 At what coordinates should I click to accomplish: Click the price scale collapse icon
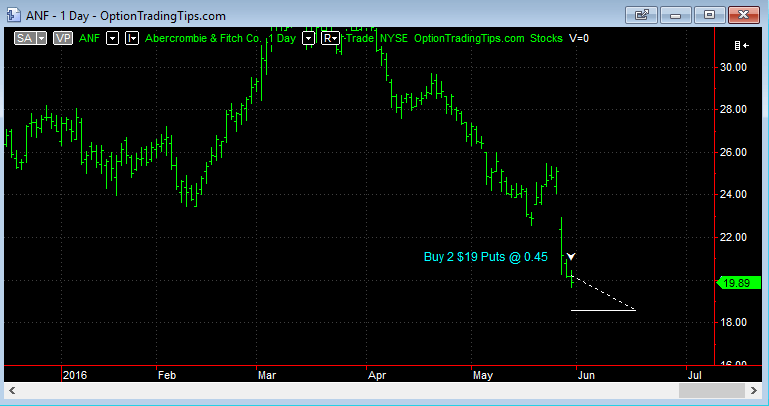742,46
